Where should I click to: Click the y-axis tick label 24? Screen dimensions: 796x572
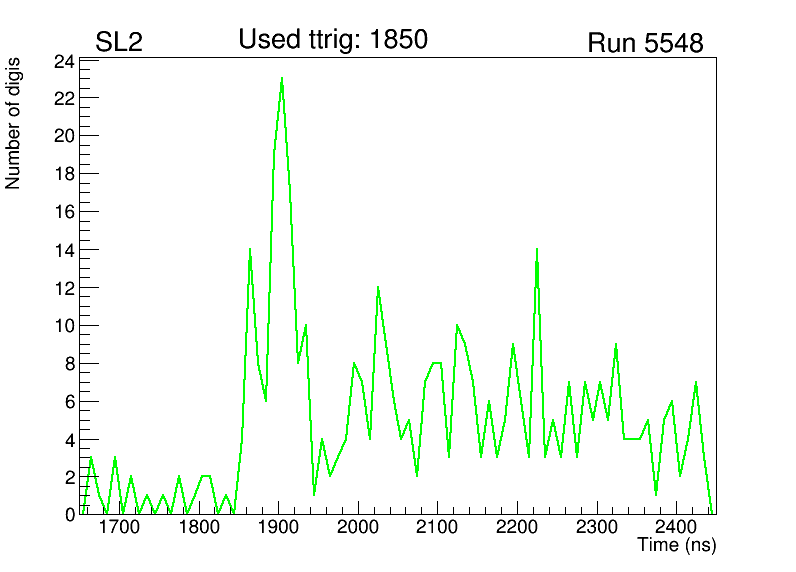pyautogui.click(x=64, y=61)
